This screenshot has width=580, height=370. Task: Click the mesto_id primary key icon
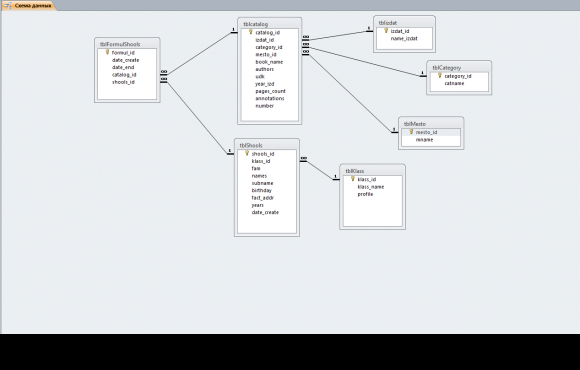coord(411,132)
